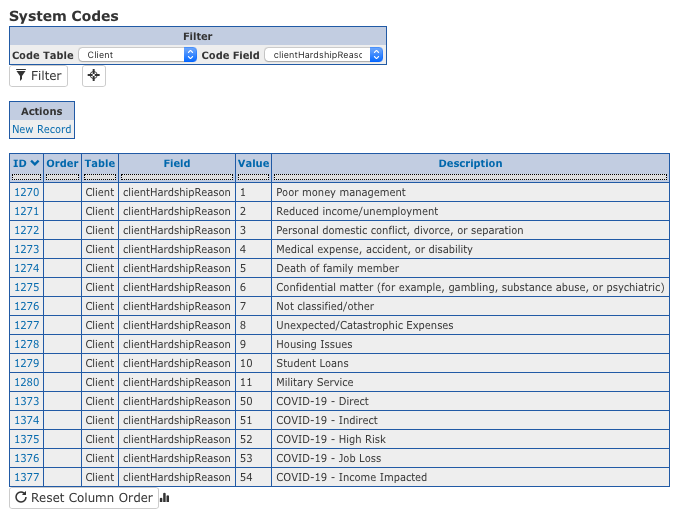The width and height of the screenshot is (696, 523).
Task: Open record ID 1374
Action: [27, 420]
